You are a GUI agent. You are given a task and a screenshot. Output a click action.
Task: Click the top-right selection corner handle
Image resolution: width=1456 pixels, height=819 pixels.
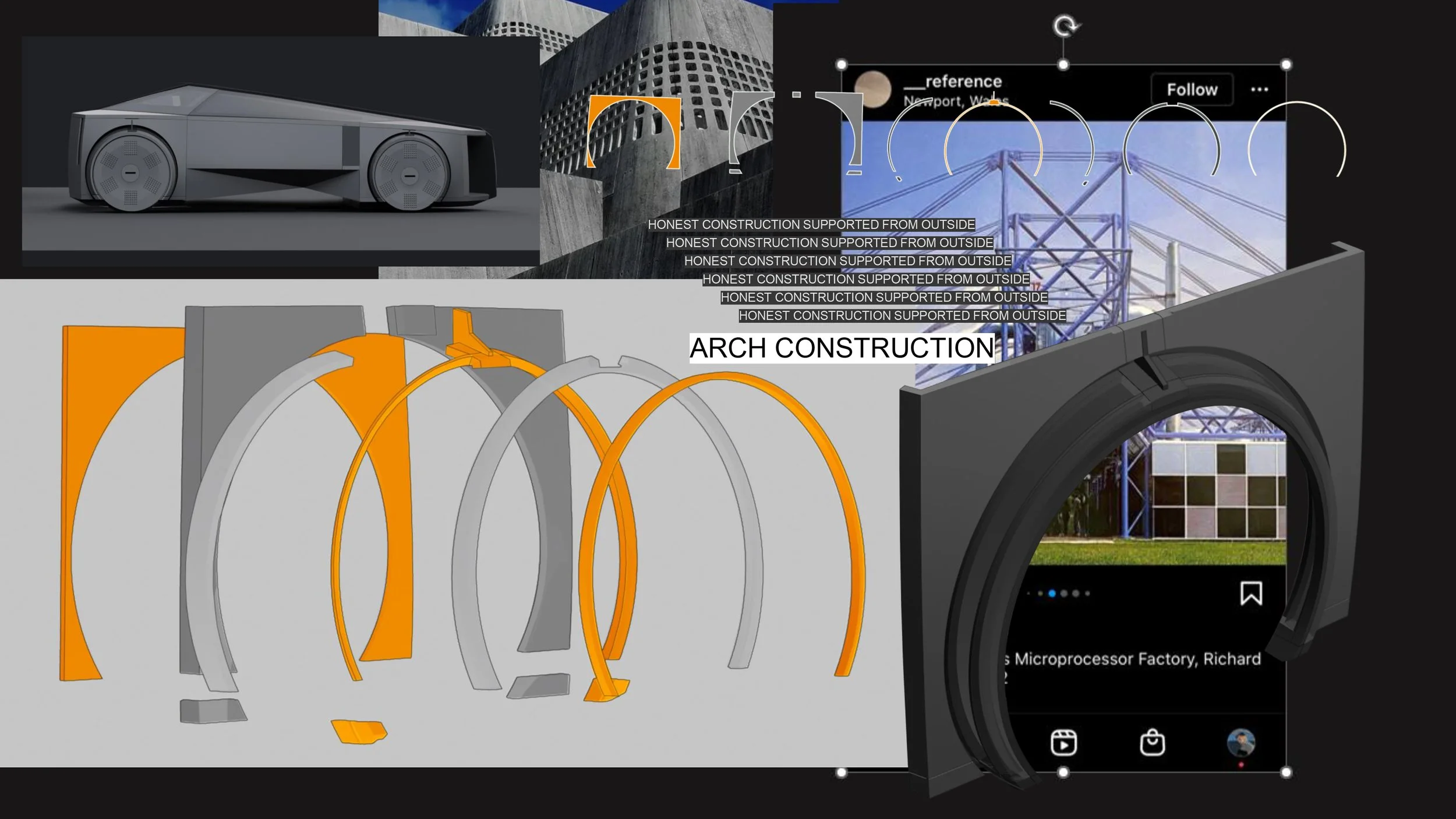pyautogui.click(x=1286, y=65)
